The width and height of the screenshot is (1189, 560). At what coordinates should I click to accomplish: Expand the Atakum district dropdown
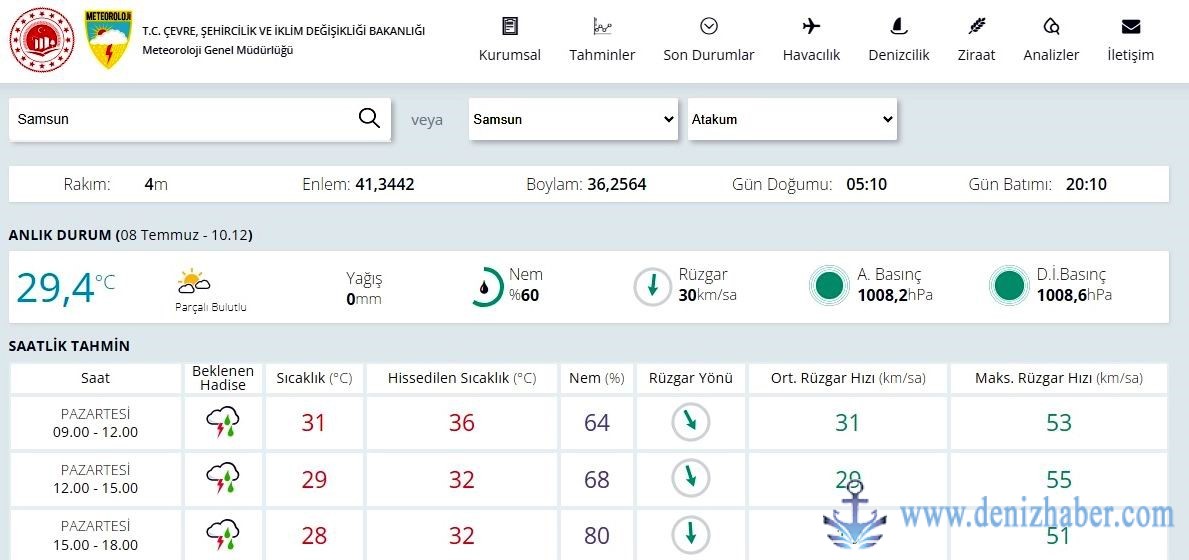[792, 119]
